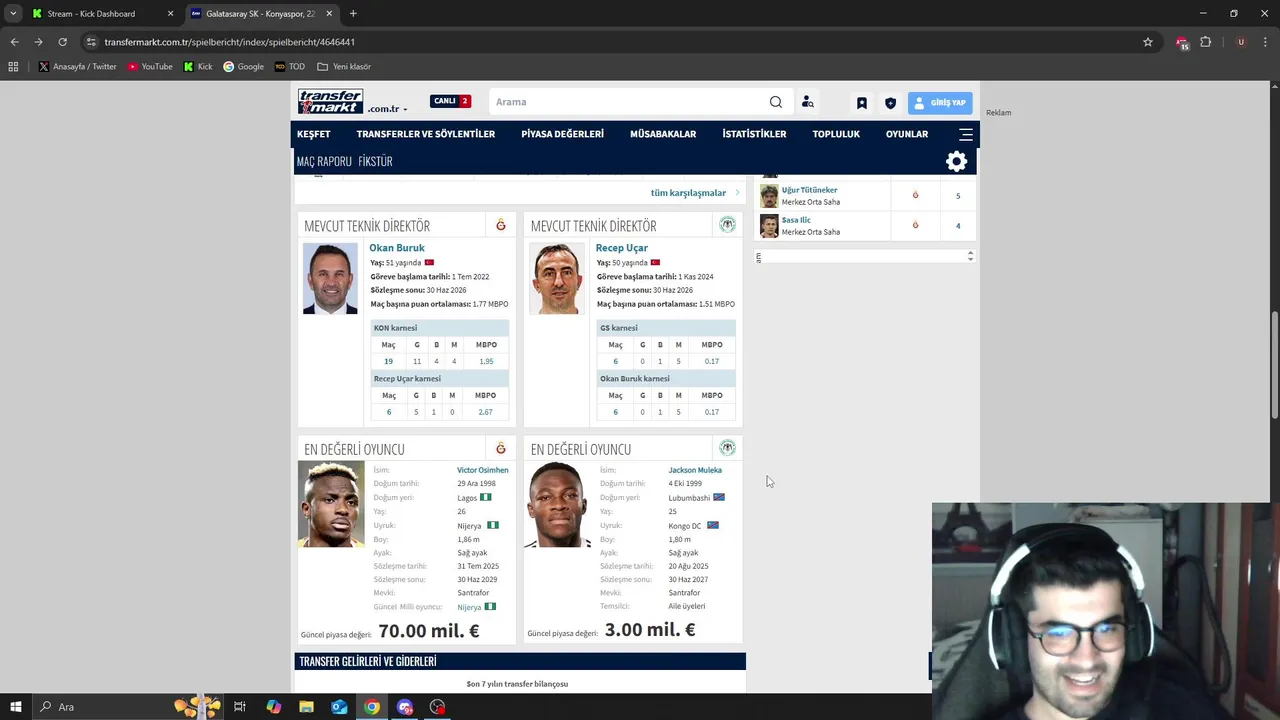
Task: Click club crest in Uğur Tütüneker row
Action: click(x=915, y=195)
